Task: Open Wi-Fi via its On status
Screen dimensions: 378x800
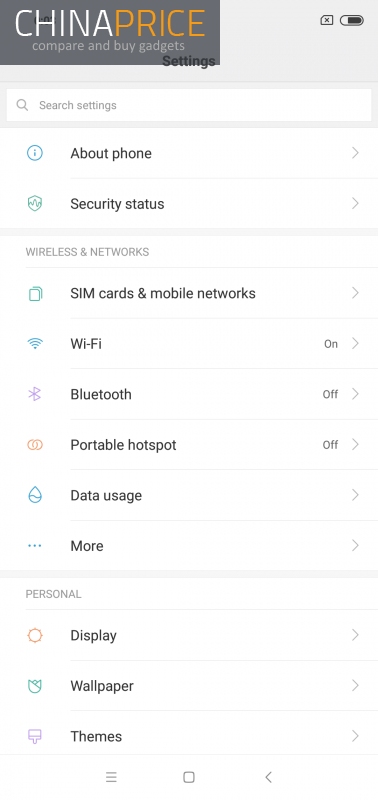Action: [x=331, y=344]
